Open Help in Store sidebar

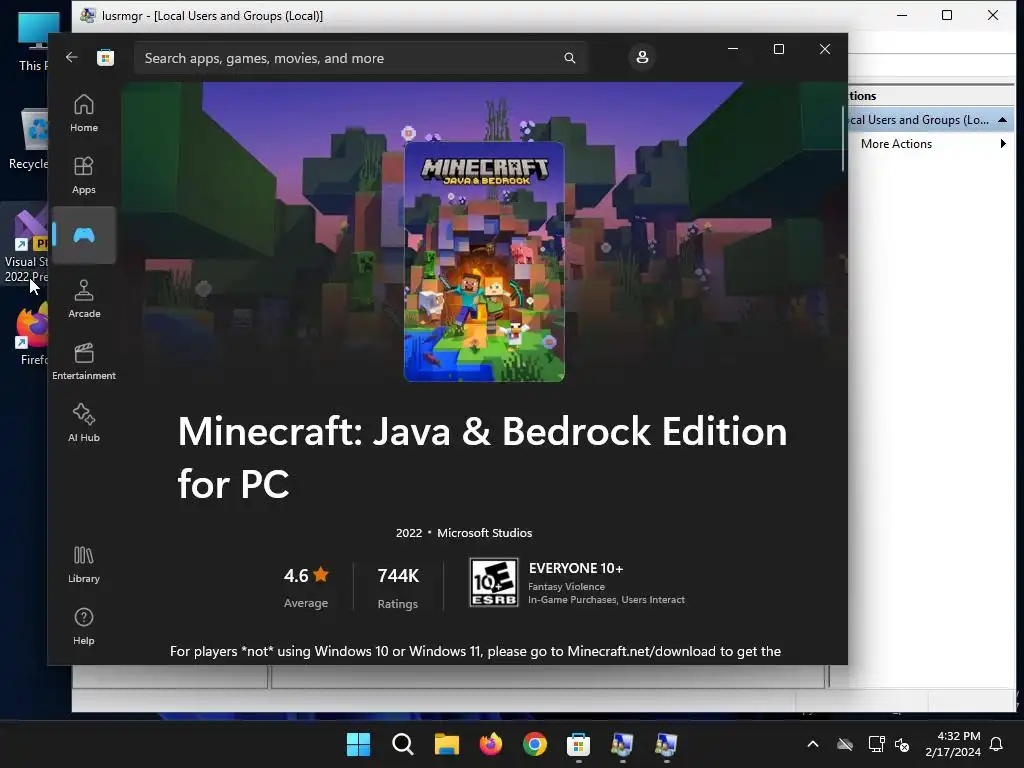click(84, 626)
